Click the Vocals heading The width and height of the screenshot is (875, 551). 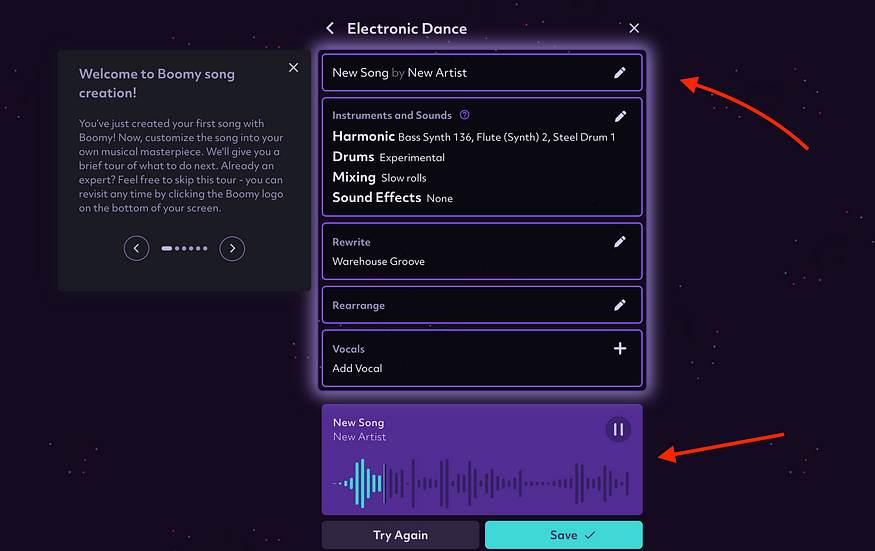point(348,349)
